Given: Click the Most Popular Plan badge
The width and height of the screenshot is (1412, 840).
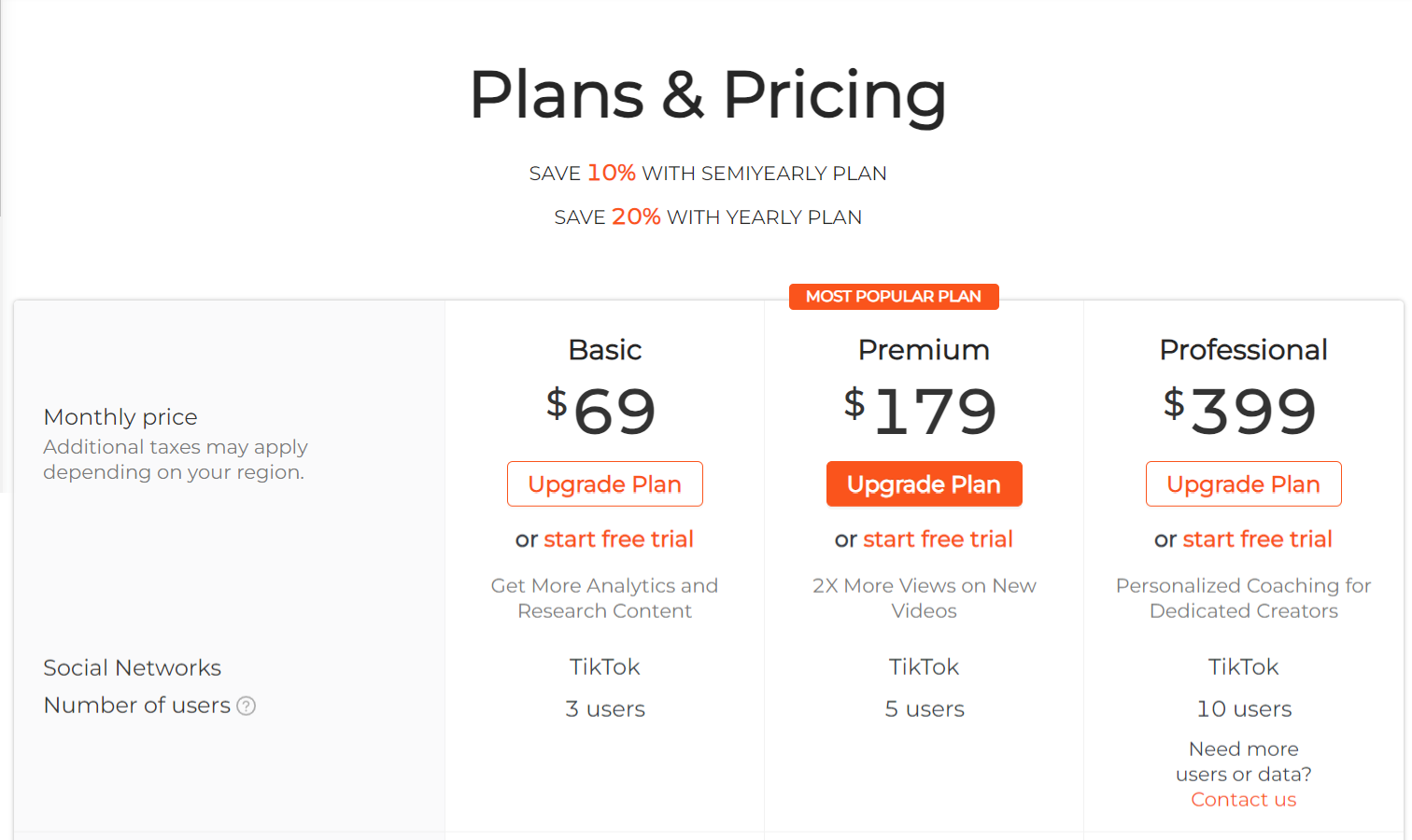Looking at the screenshot, I should [x=893, y=297].
